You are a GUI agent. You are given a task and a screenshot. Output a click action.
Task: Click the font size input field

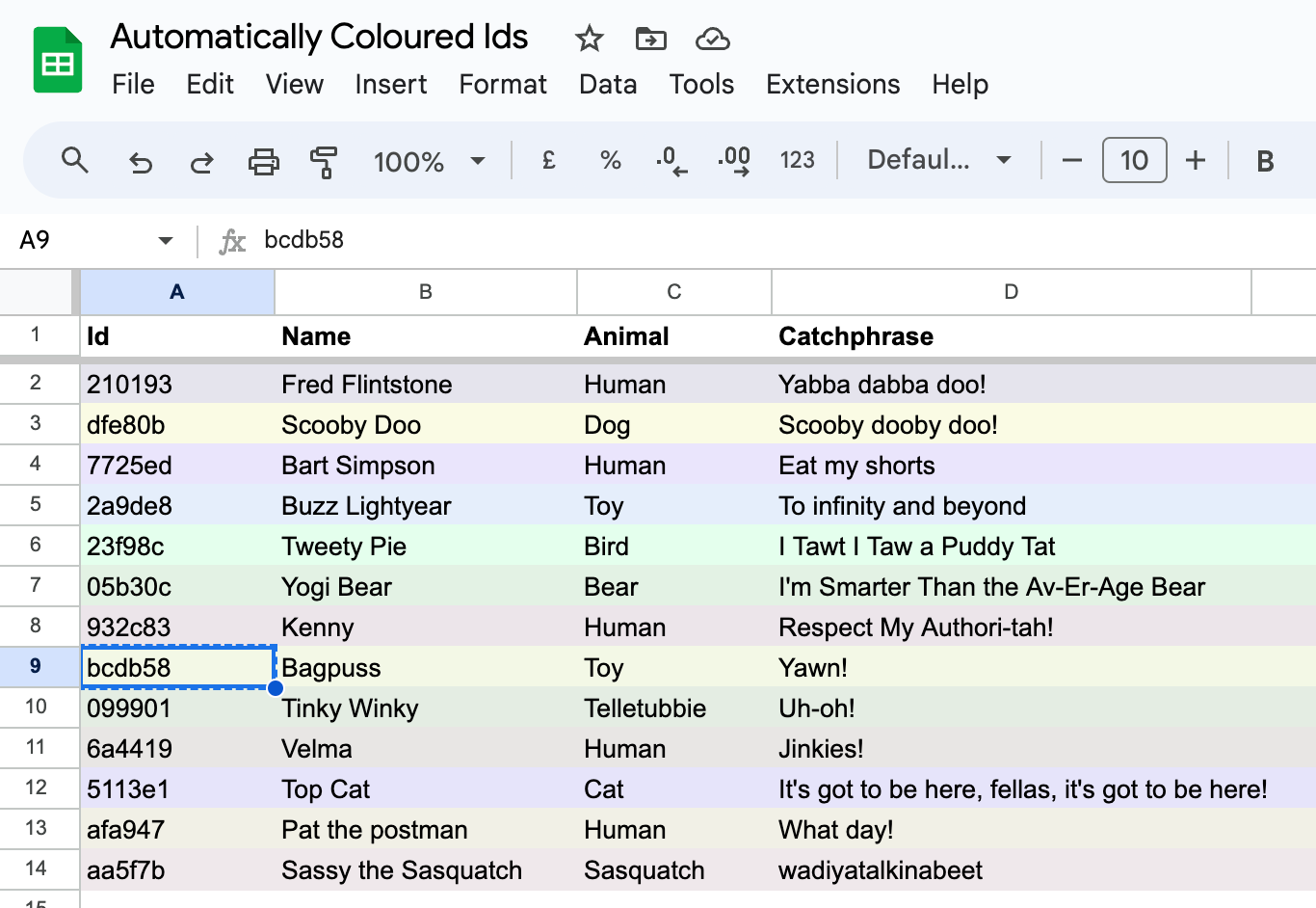(x=1134, y=160)
